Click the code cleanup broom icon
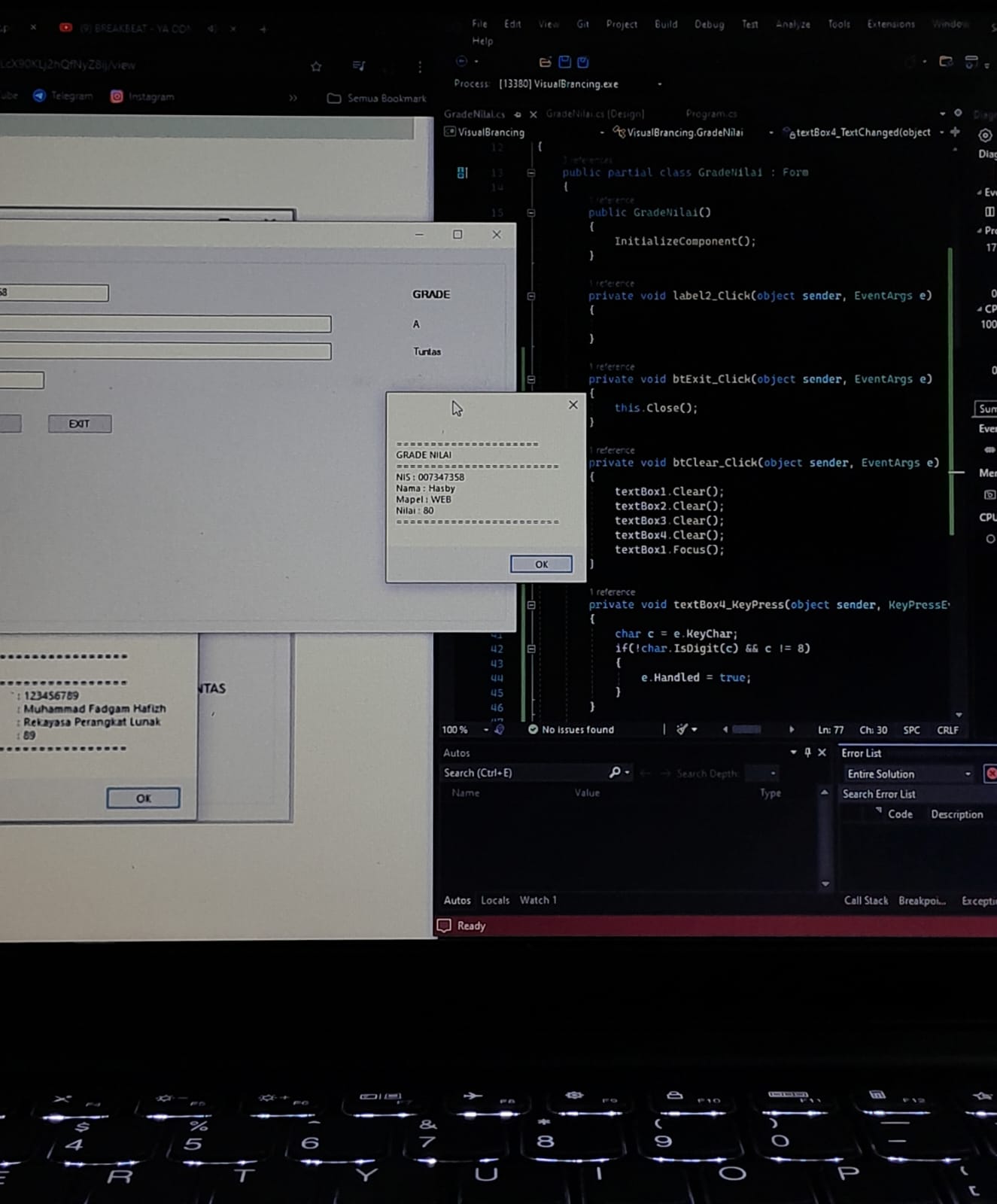Image resolution: width=997 pixels, height=1204 pixels. point(682,729)
